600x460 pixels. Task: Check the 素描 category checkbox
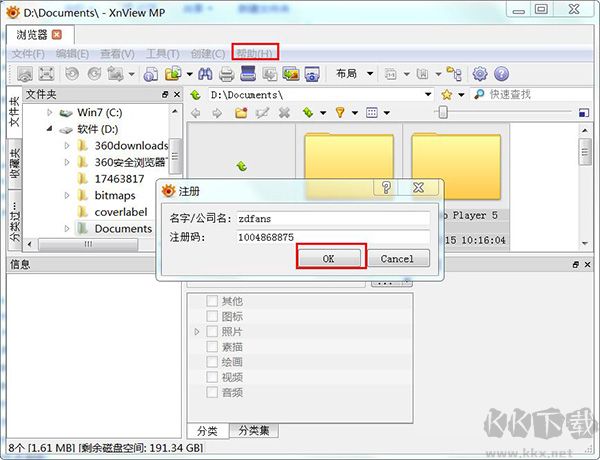pyautogui.click(x=212, y=347)
